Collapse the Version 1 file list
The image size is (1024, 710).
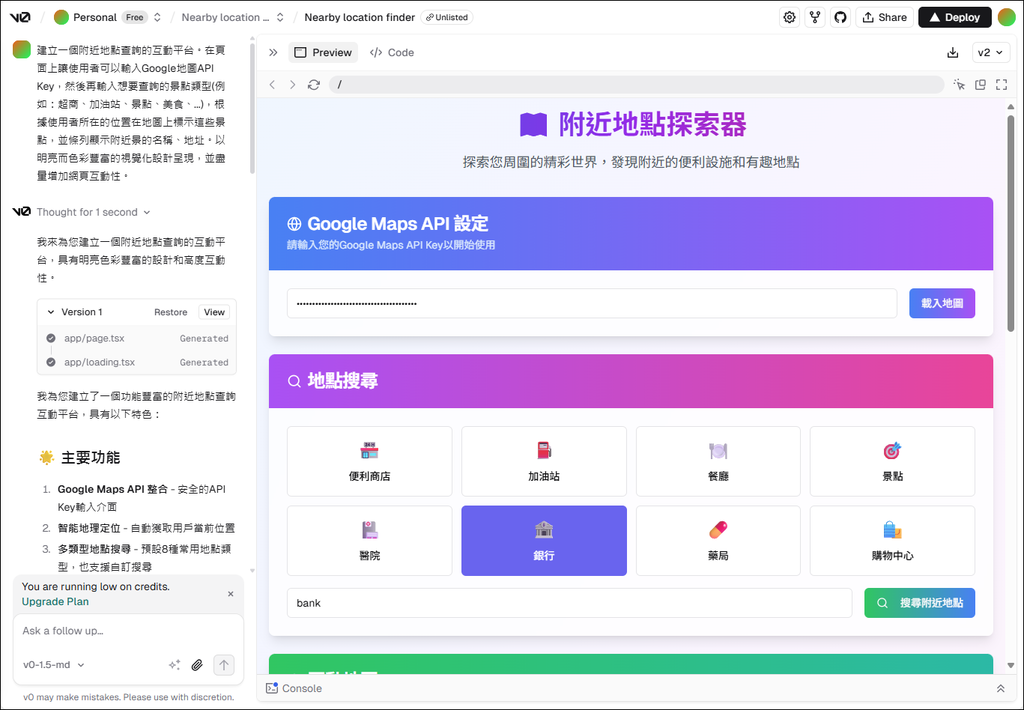click(51, 312)
